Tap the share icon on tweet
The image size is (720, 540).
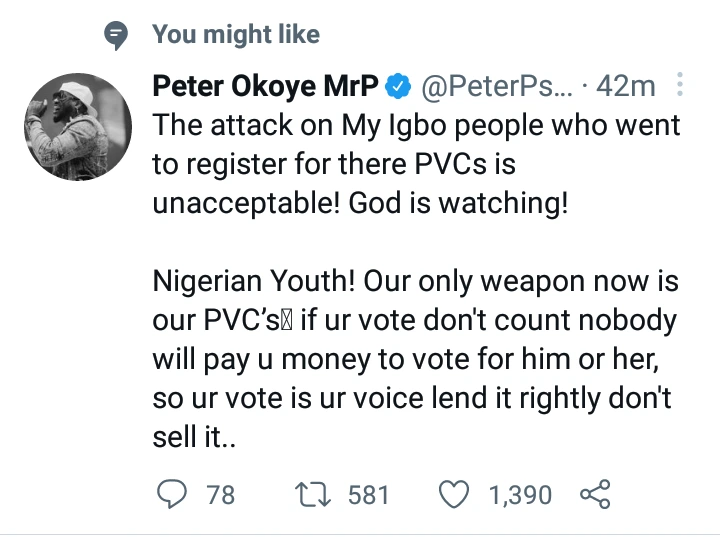[594, 494]
